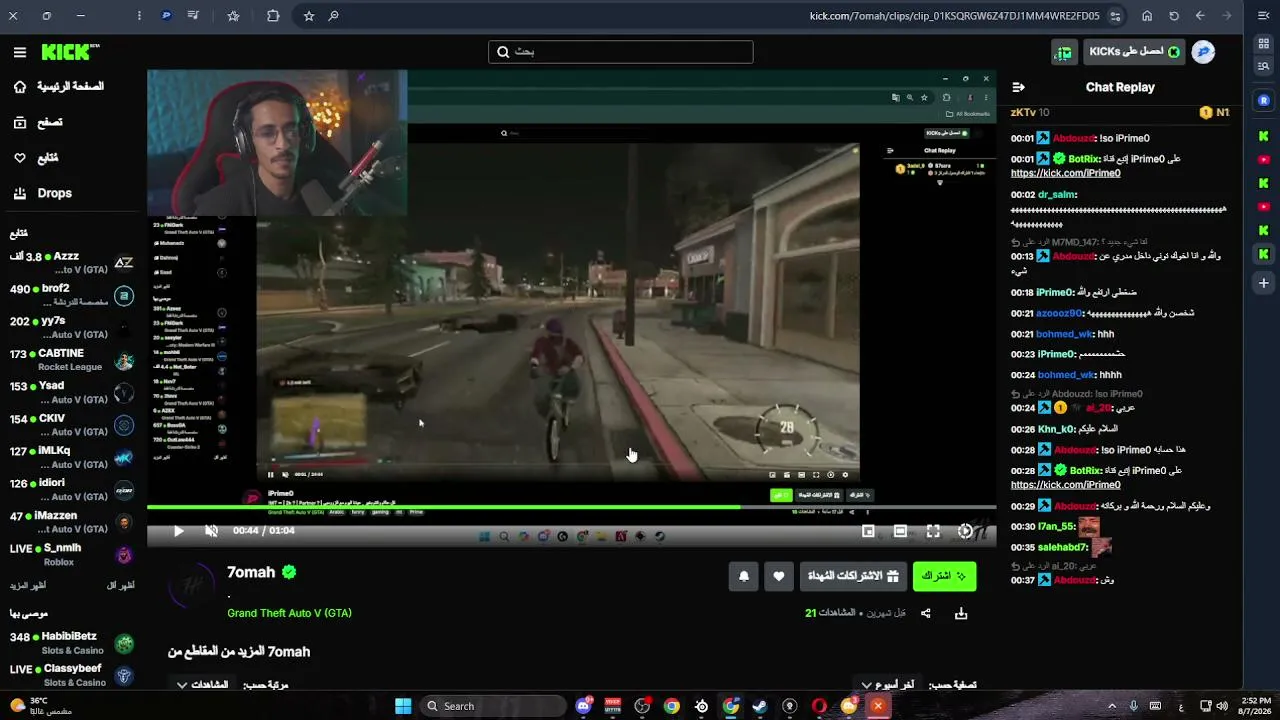
Task: Open the Get KICKs button
Action: [1134, 52]
